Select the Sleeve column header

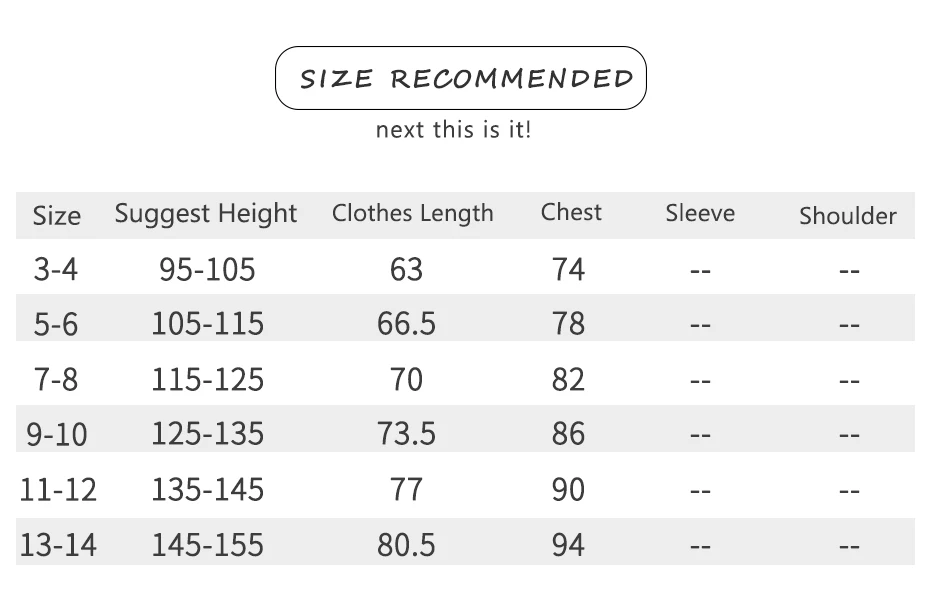coord(700,213)
